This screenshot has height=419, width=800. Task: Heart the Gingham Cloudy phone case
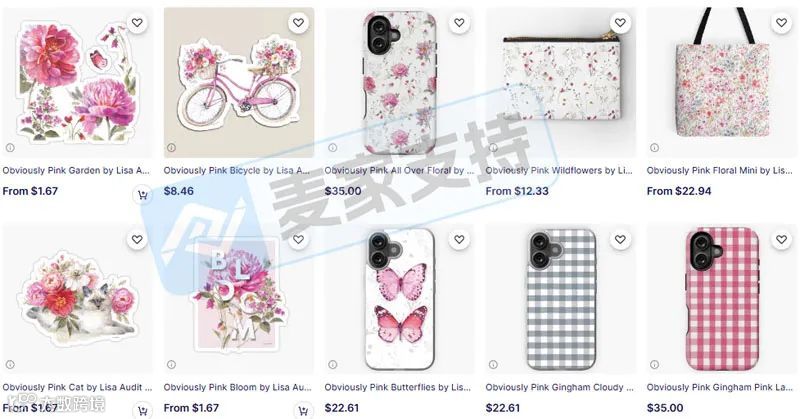tap(620, 239)
